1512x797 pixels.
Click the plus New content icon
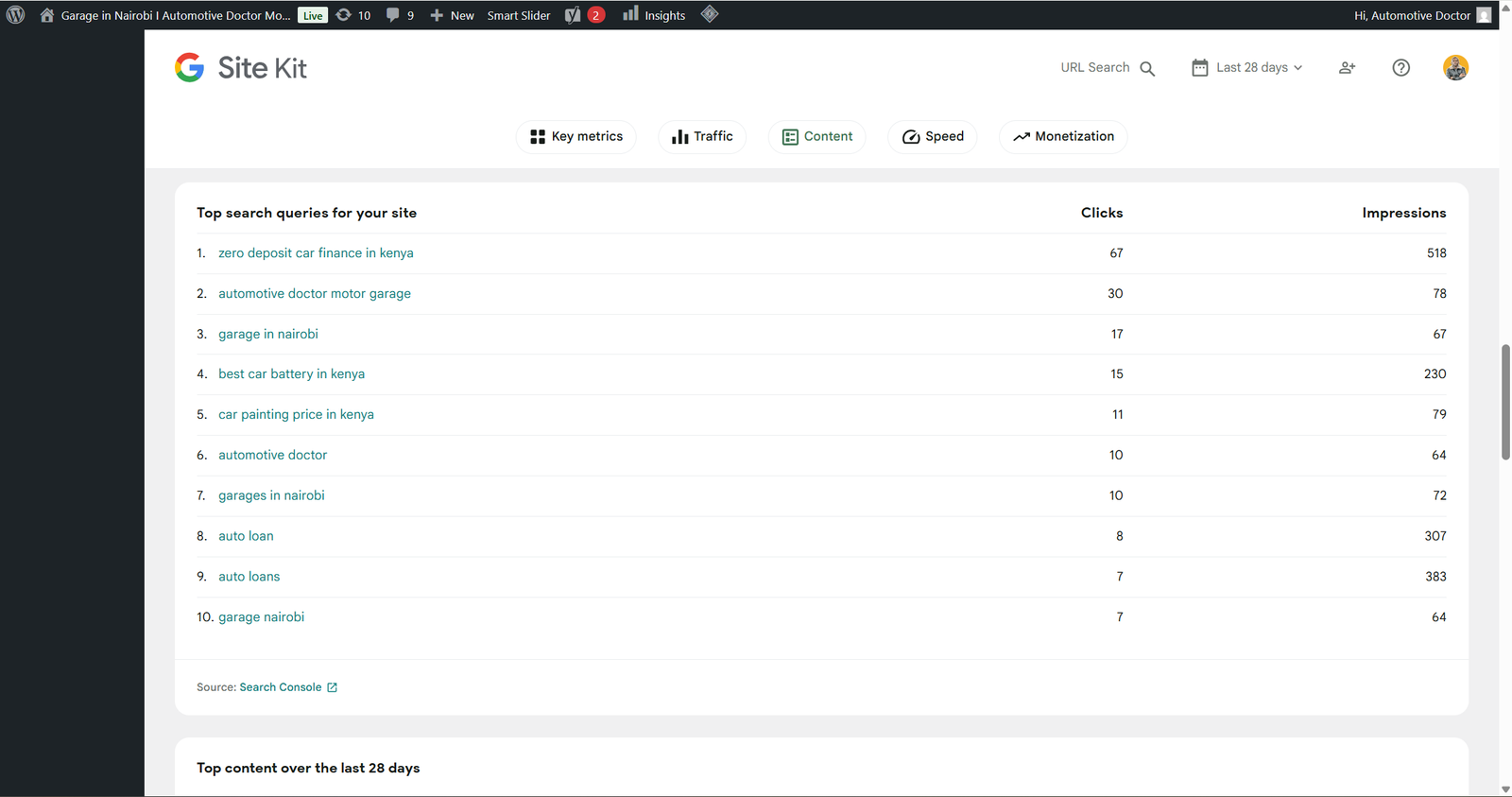(437, 15)
